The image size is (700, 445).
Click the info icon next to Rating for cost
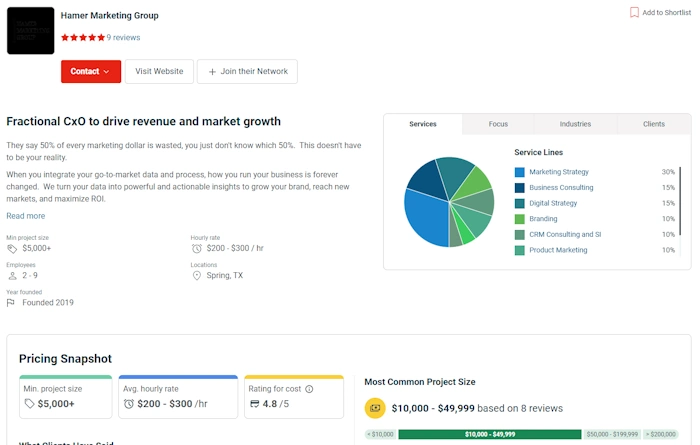click(x=309, y=389)
